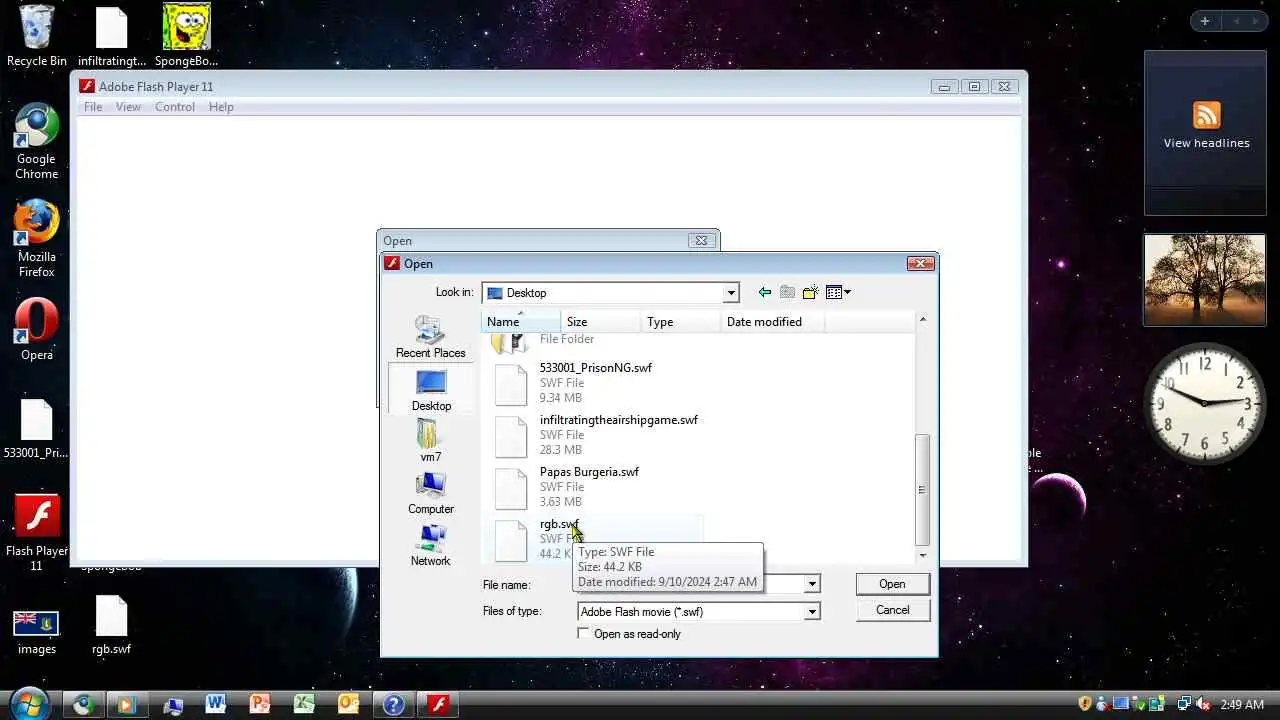
Task: Open File menu in Flash Player
Action: (93, 107)
